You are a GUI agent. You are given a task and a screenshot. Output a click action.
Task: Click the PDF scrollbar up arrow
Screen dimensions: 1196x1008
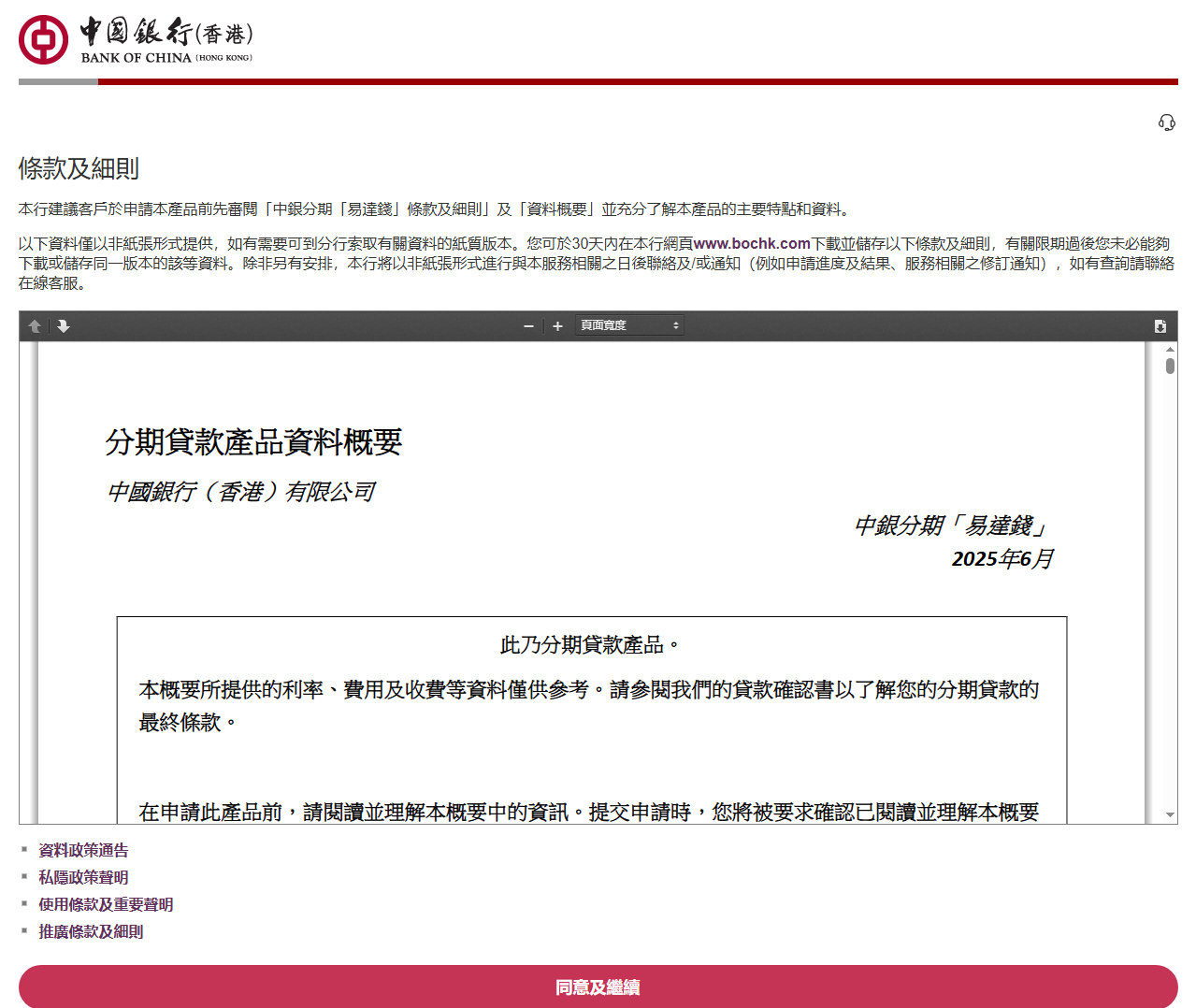tap(1170, 349)
